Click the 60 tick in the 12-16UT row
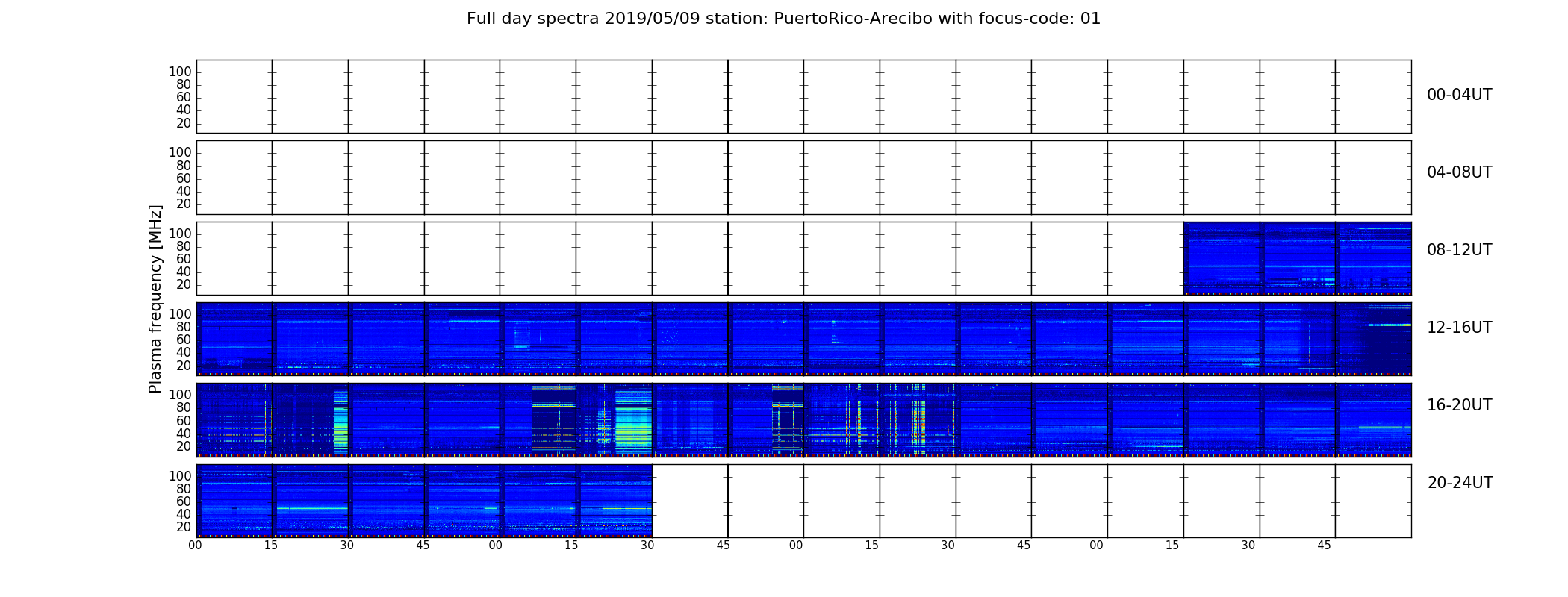 184,340
